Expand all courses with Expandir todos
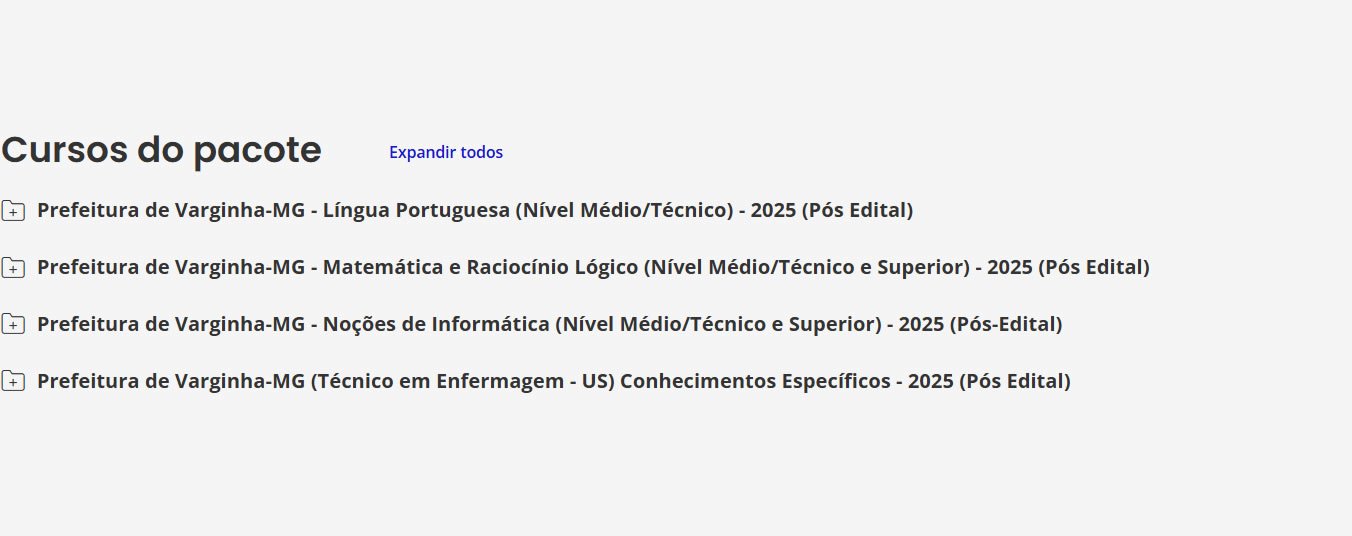 (446, 152)
